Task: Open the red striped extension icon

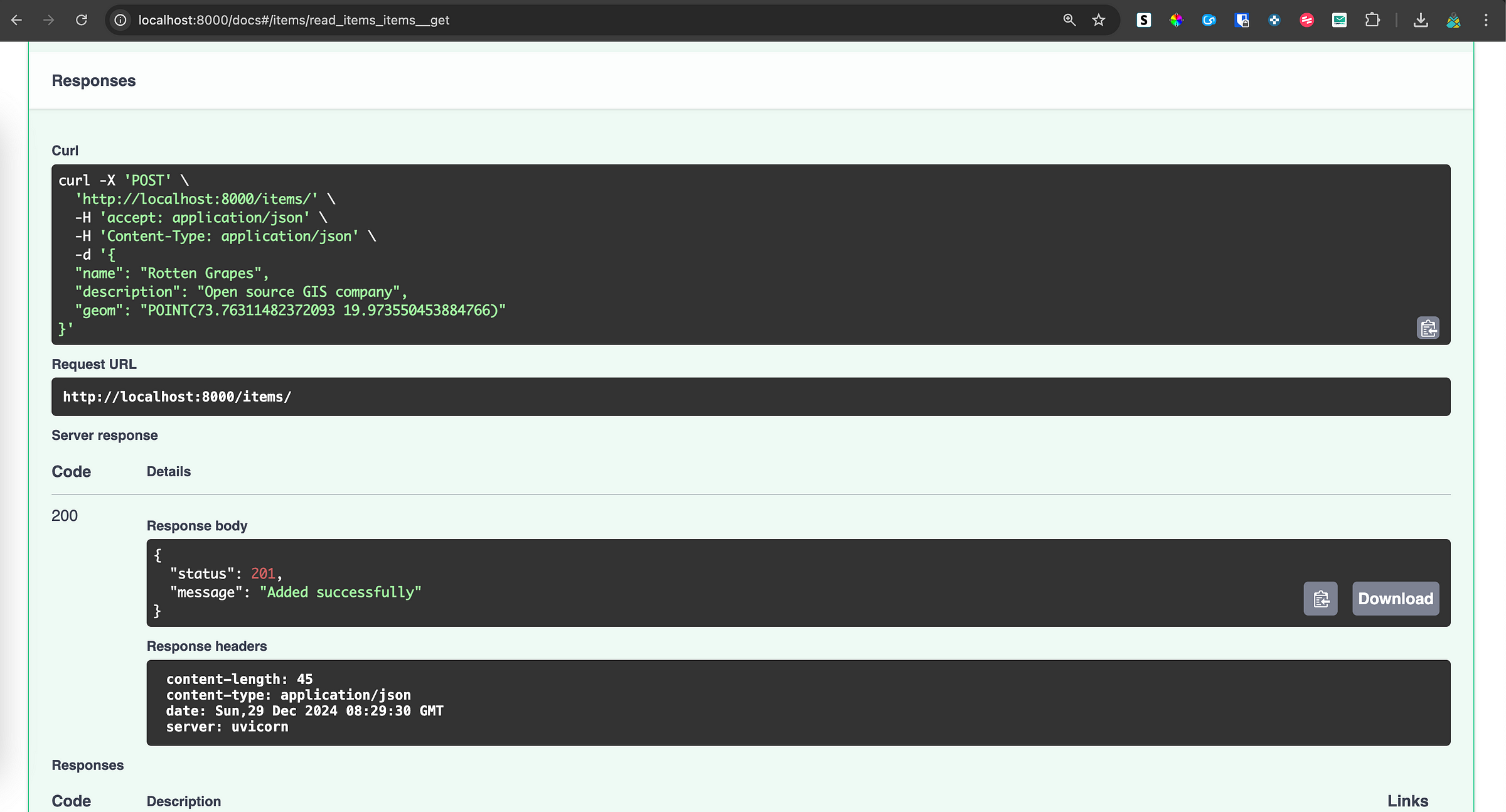Action: (x=1306, y=20)
